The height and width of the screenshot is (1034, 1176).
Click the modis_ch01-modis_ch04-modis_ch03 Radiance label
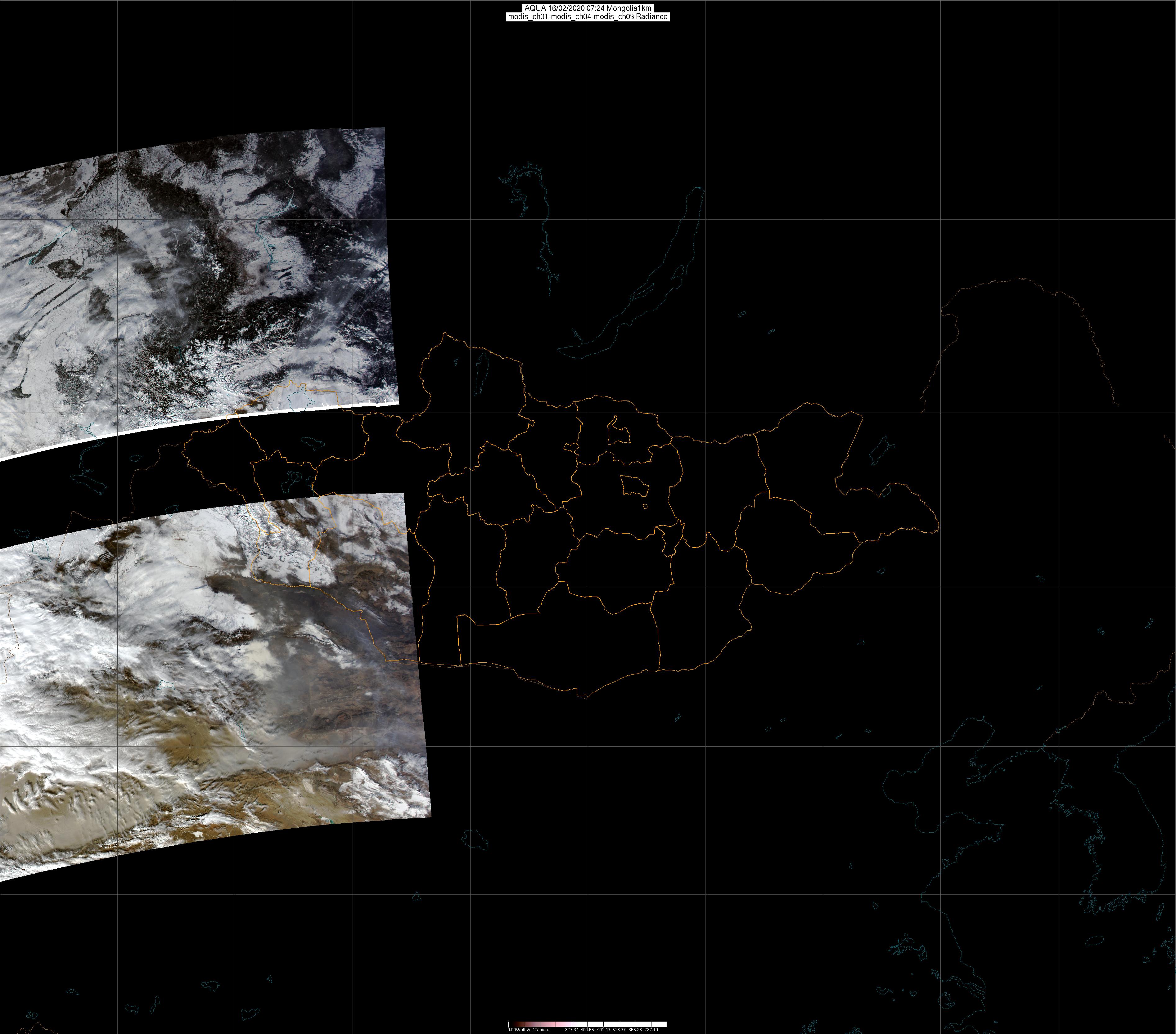point(588,17)
